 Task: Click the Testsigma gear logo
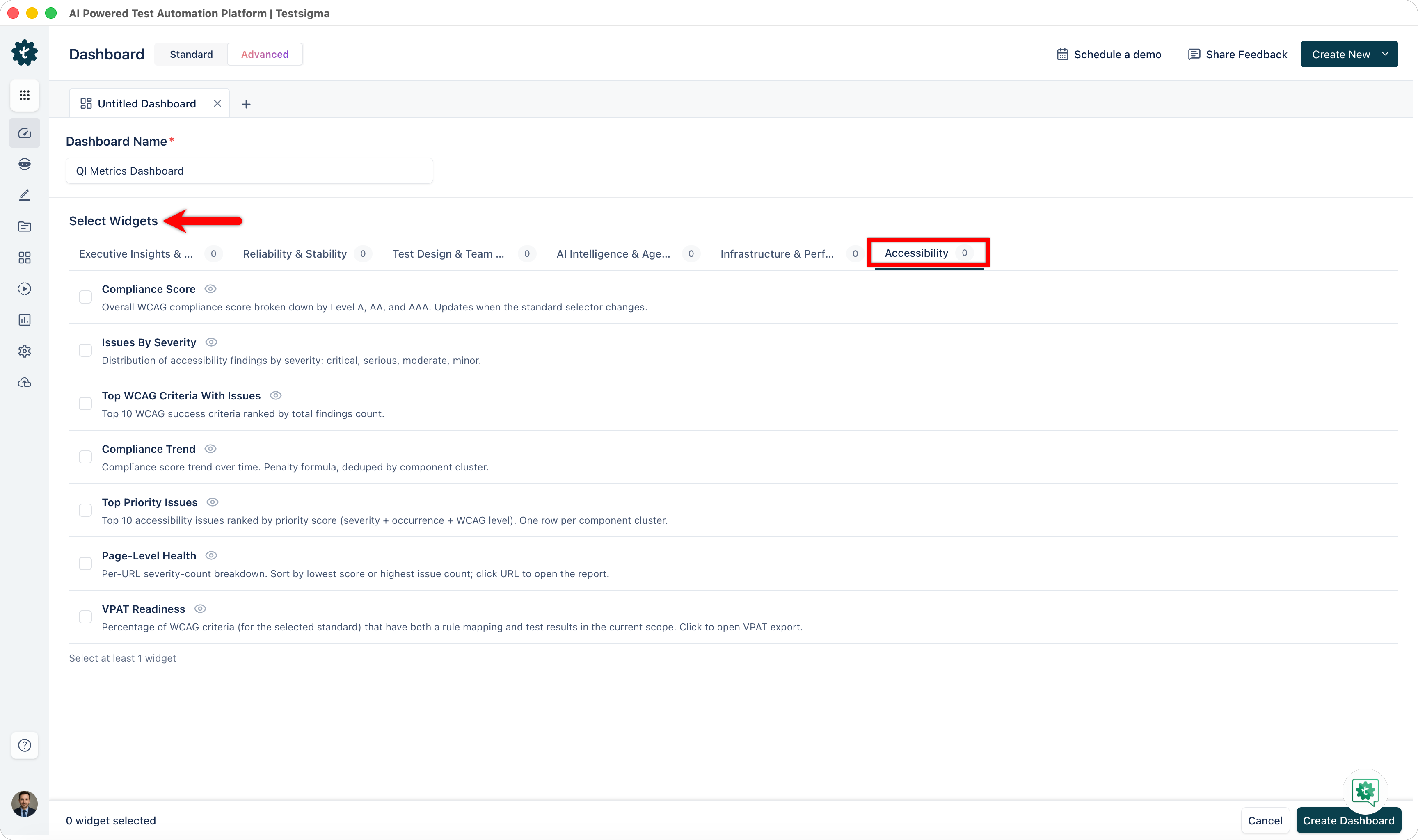click(x=24, y=52)
